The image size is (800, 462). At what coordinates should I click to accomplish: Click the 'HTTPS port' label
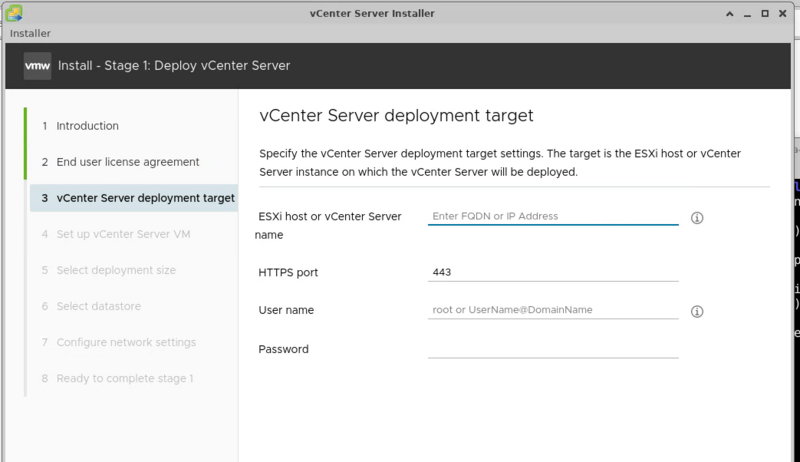coord(288,273)
